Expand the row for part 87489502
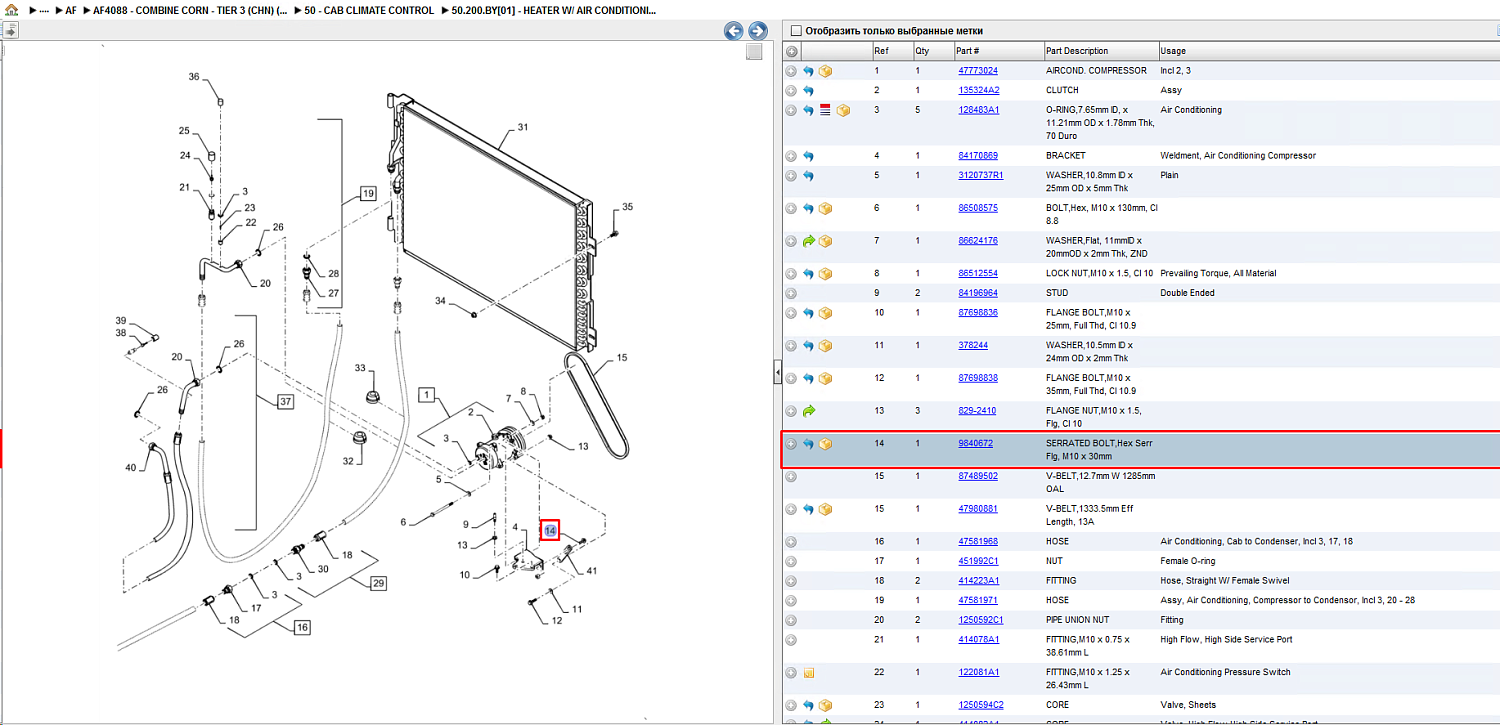 (x=791, y=477)
